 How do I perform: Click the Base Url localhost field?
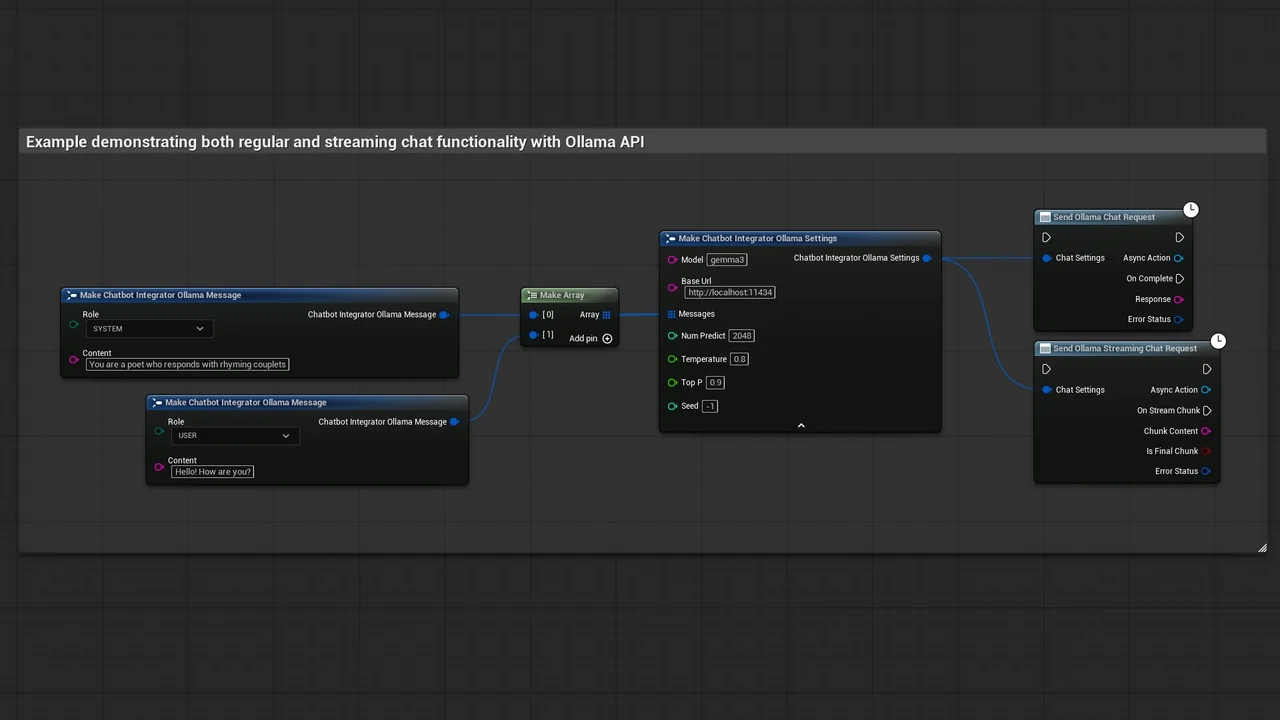tap(730, 293)
